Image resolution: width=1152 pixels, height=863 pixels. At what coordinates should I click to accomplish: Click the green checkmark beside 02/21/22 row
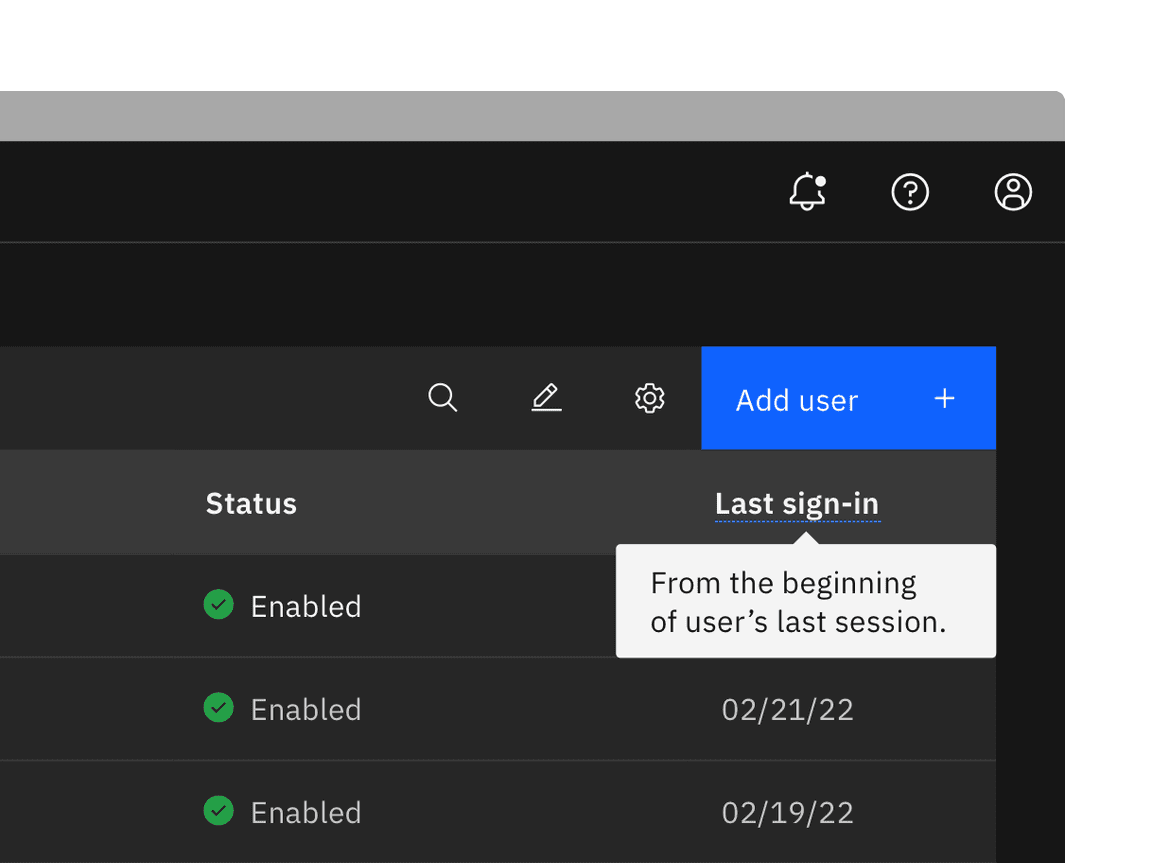(x=218, y=708)
